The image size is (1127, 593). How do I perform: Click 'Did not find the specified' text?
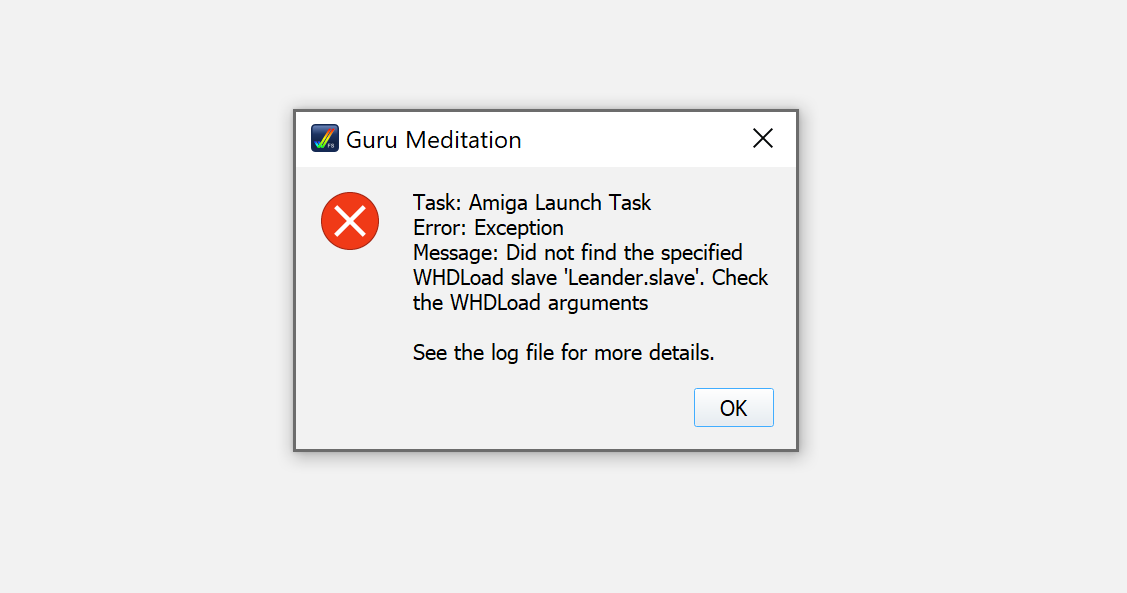pos(624,253)
